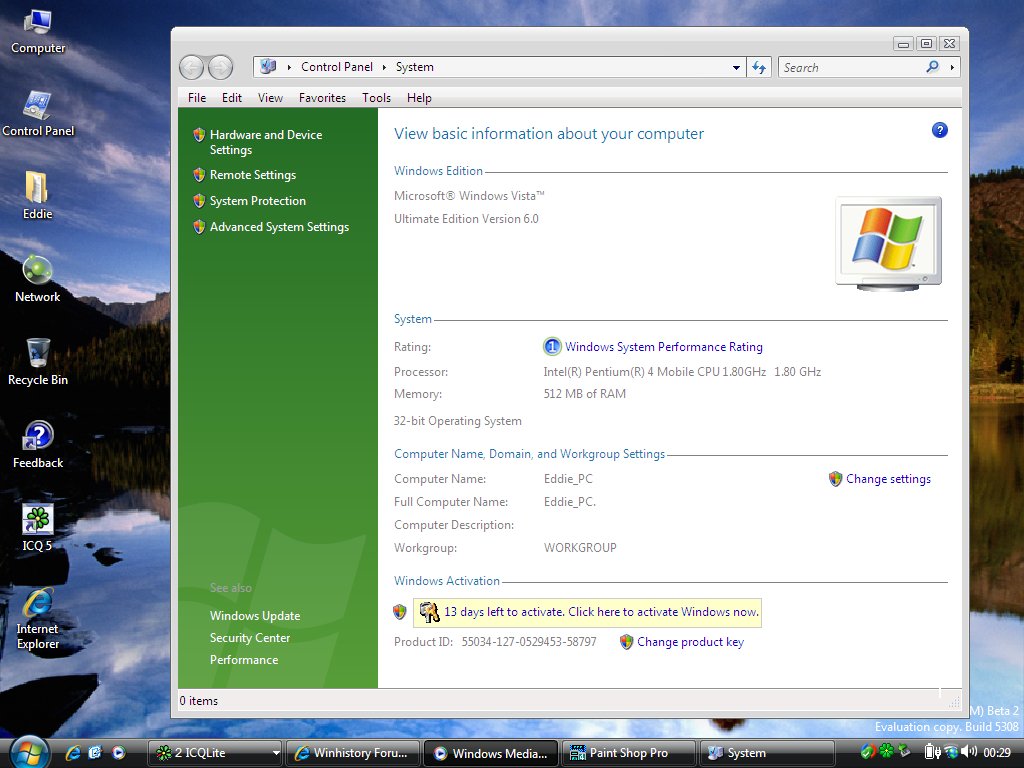Open Help via blue question mark icon
The image size is (1024, 768).
939,130
